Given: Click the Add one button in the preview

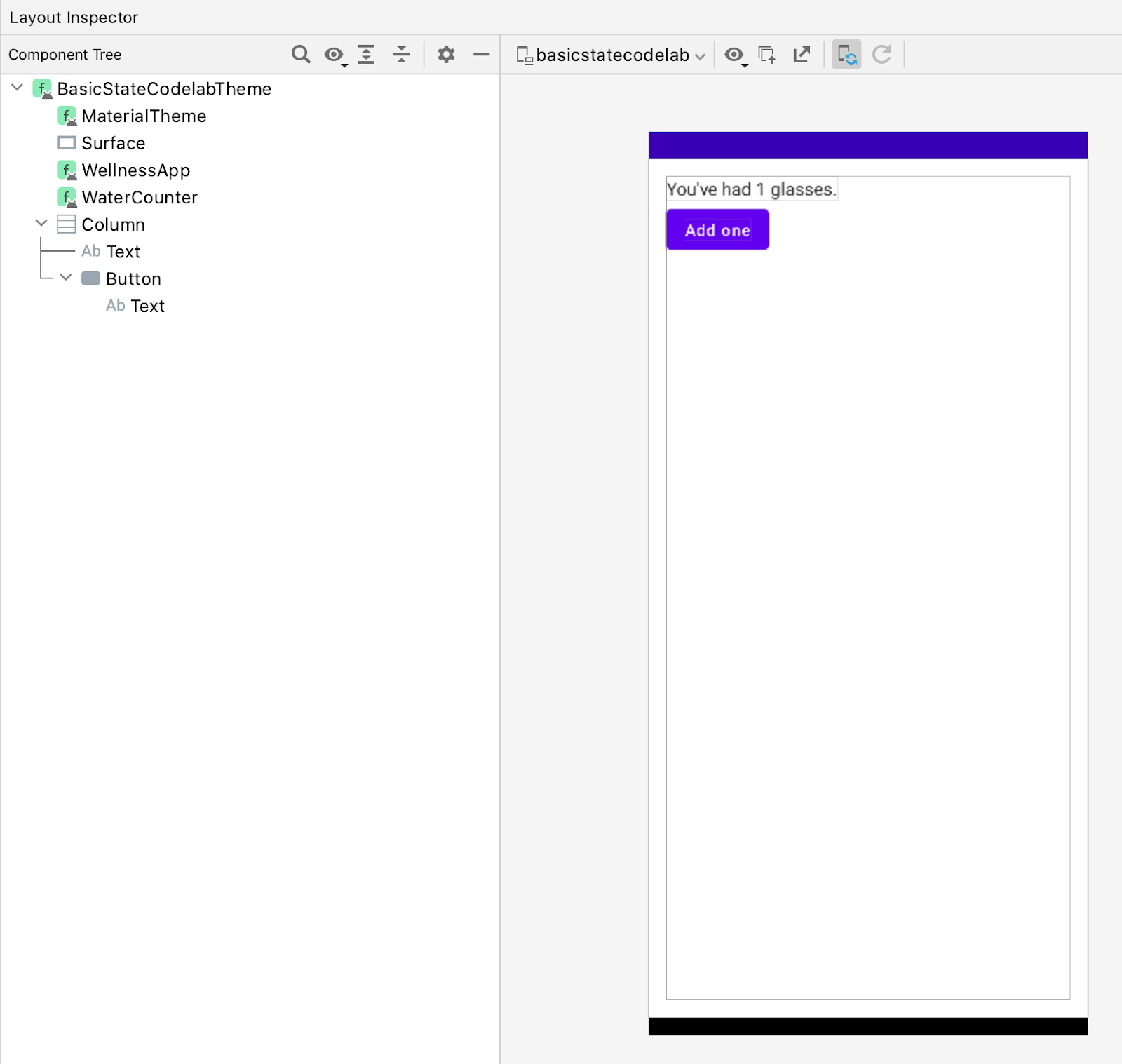Looking at the screenshot, I should tap(717, 229).
